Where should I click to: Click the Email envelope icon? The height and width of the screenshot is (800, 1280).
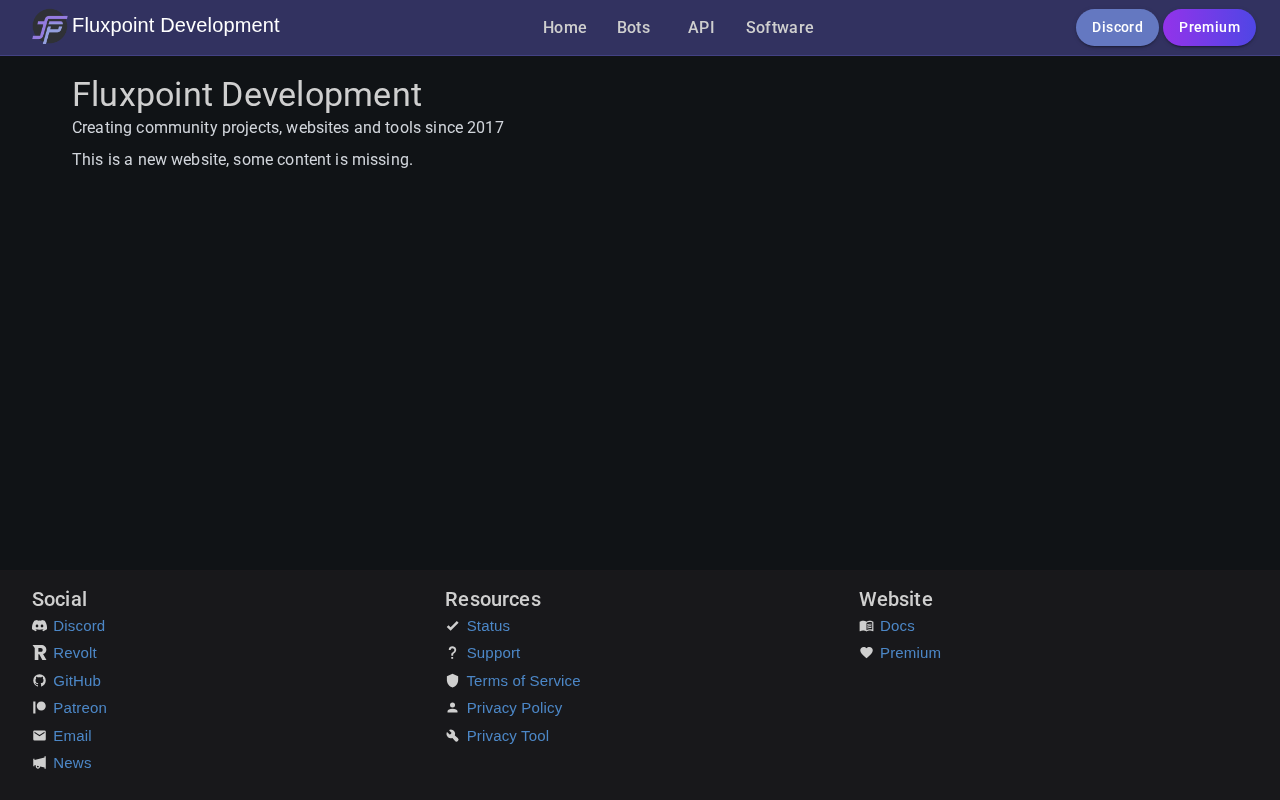[x=40, y=736]
